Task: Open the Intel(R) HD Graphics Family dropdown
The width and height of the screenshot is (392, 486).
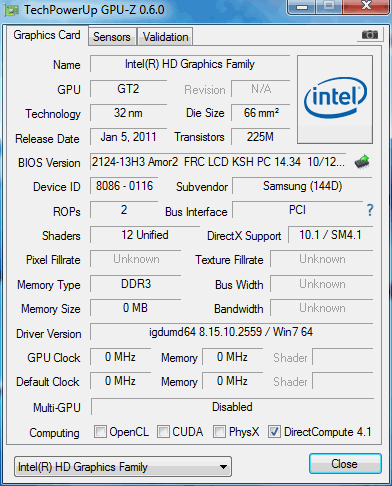Action: coord(123,467)
